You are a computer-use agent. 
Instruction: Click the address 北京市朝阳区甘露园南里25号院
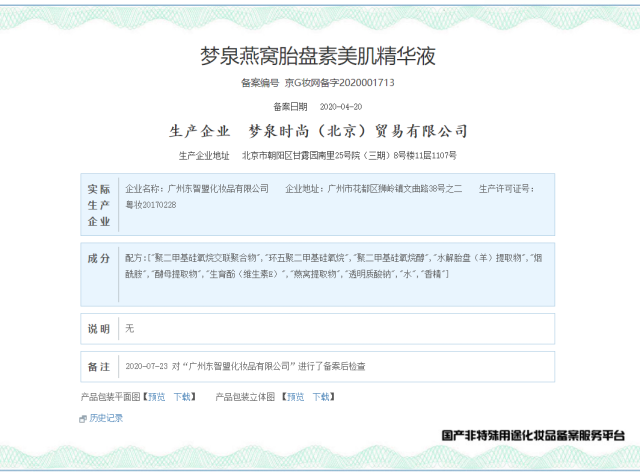(301, 155)
